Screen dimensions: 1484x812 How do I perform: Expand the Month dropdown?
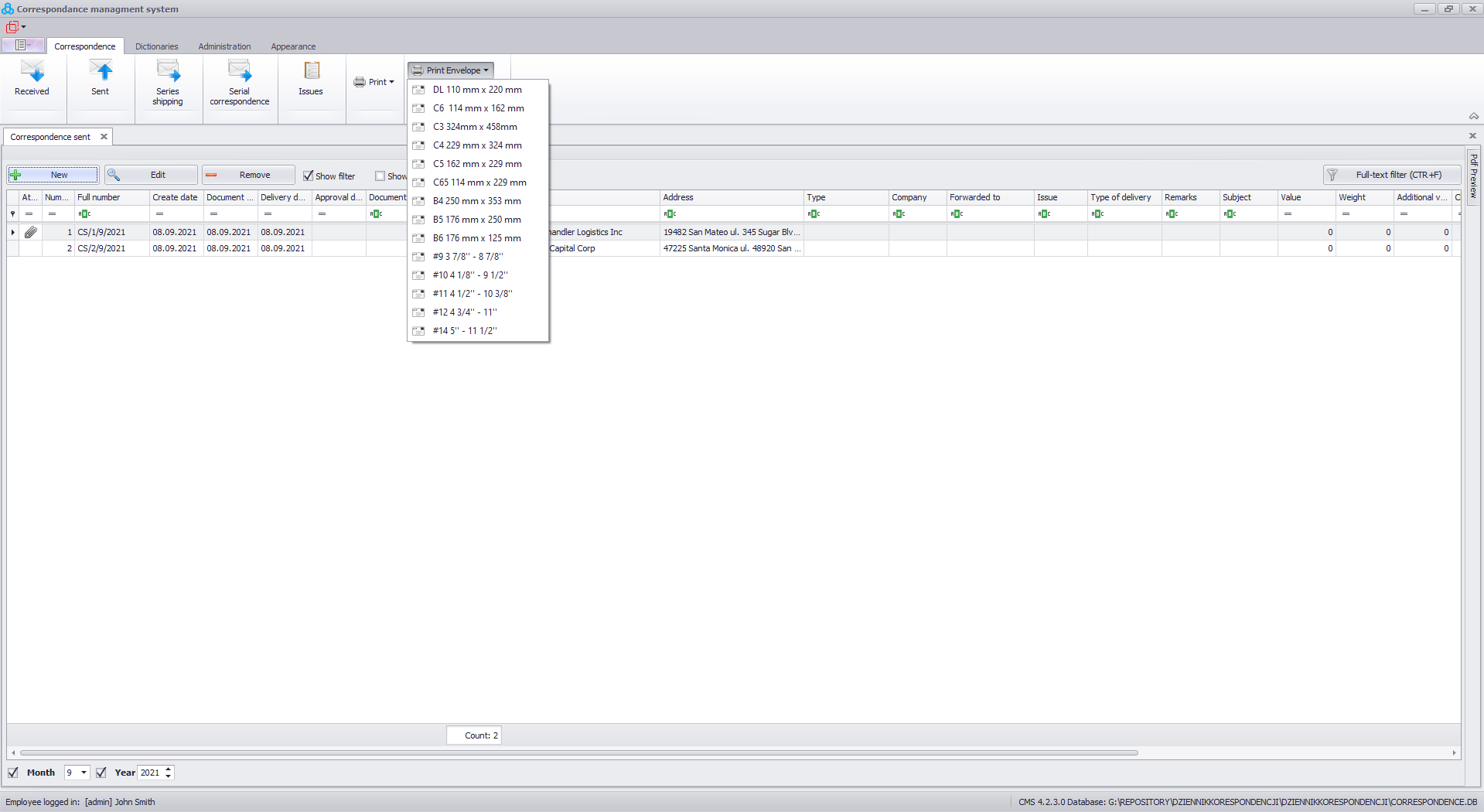[x=84, y=773]
